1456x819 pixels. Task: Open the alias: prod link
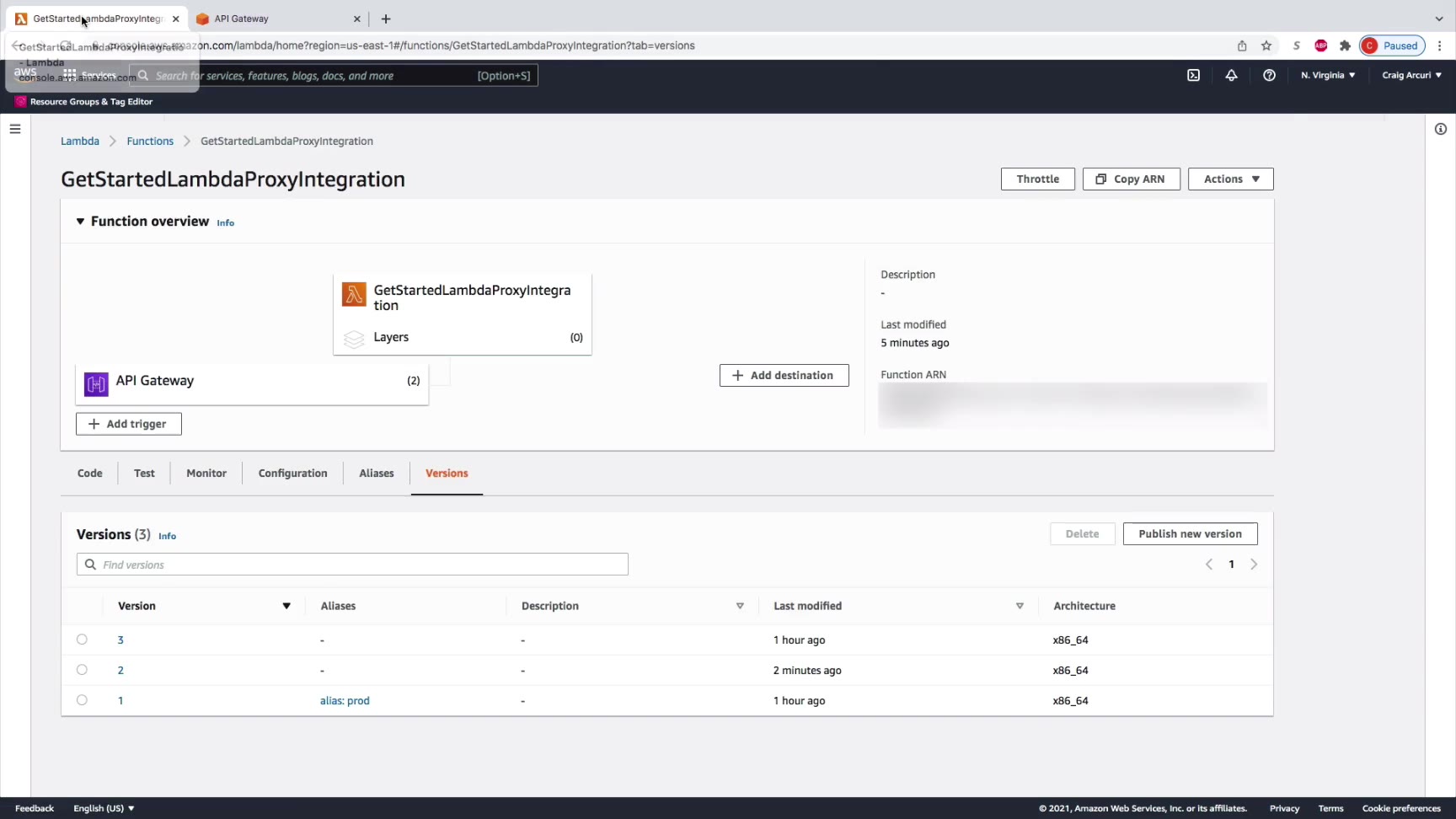pyautogui.click(x=345, y=701)
